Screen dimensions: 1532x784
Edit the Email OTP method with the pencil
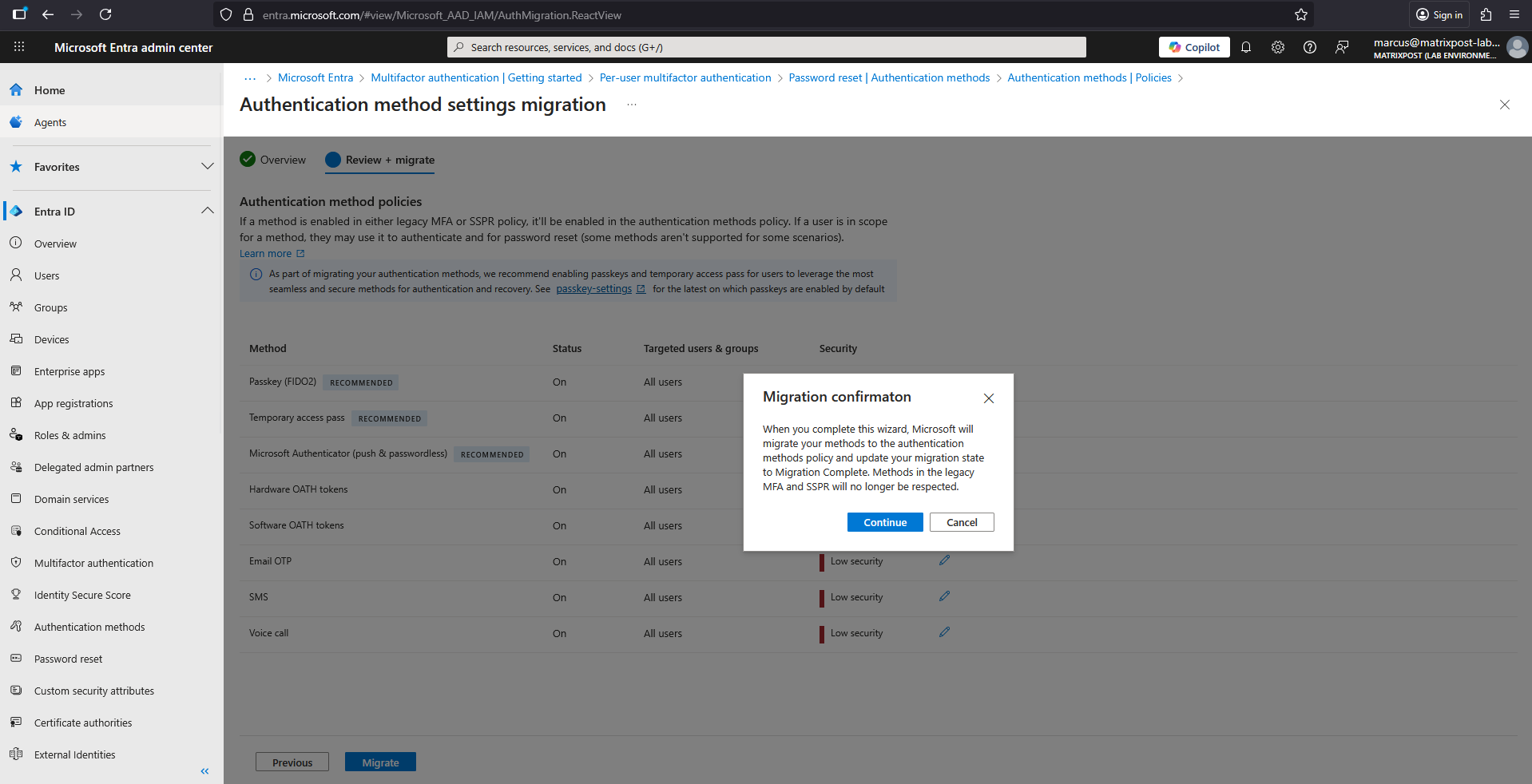[944, 560]
